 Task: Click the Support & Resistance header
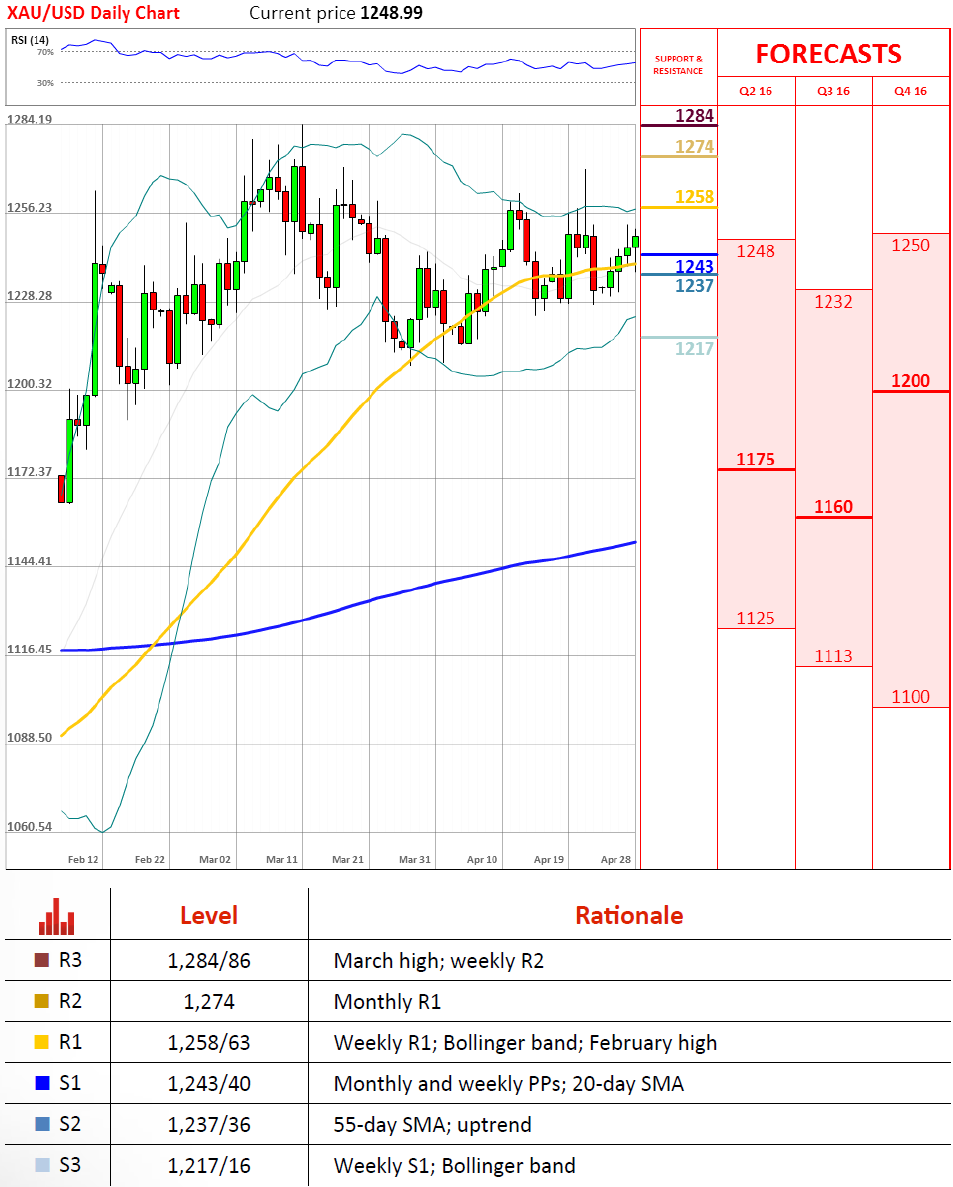pyautogui.click(x=678, y=64)
